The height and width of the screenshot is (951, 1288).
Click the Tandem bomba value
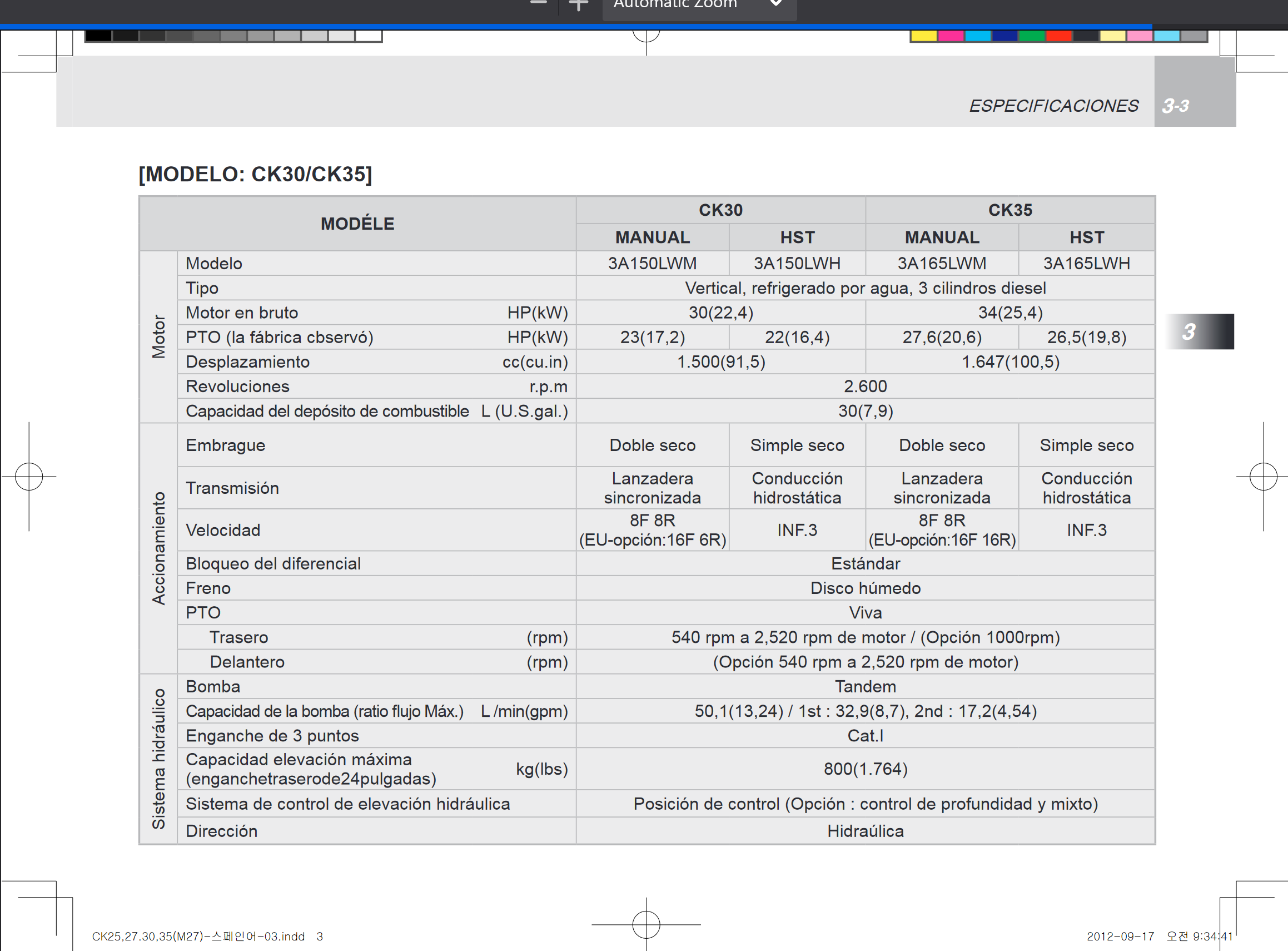865,687
